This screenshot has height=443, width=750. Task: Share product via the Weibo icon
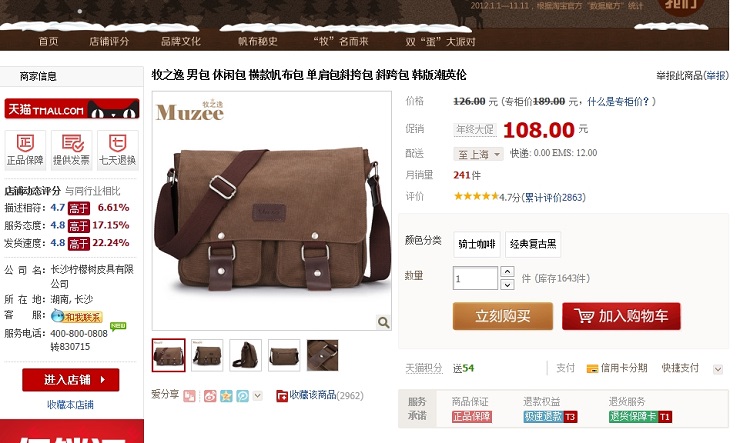coord(210,396)
